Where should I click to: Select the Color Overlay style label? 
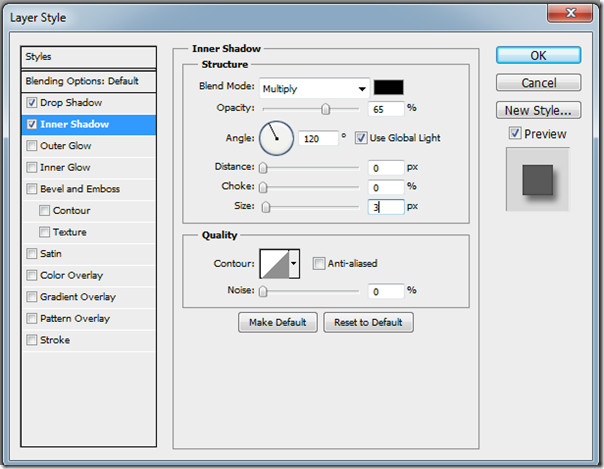click(72, 275)
